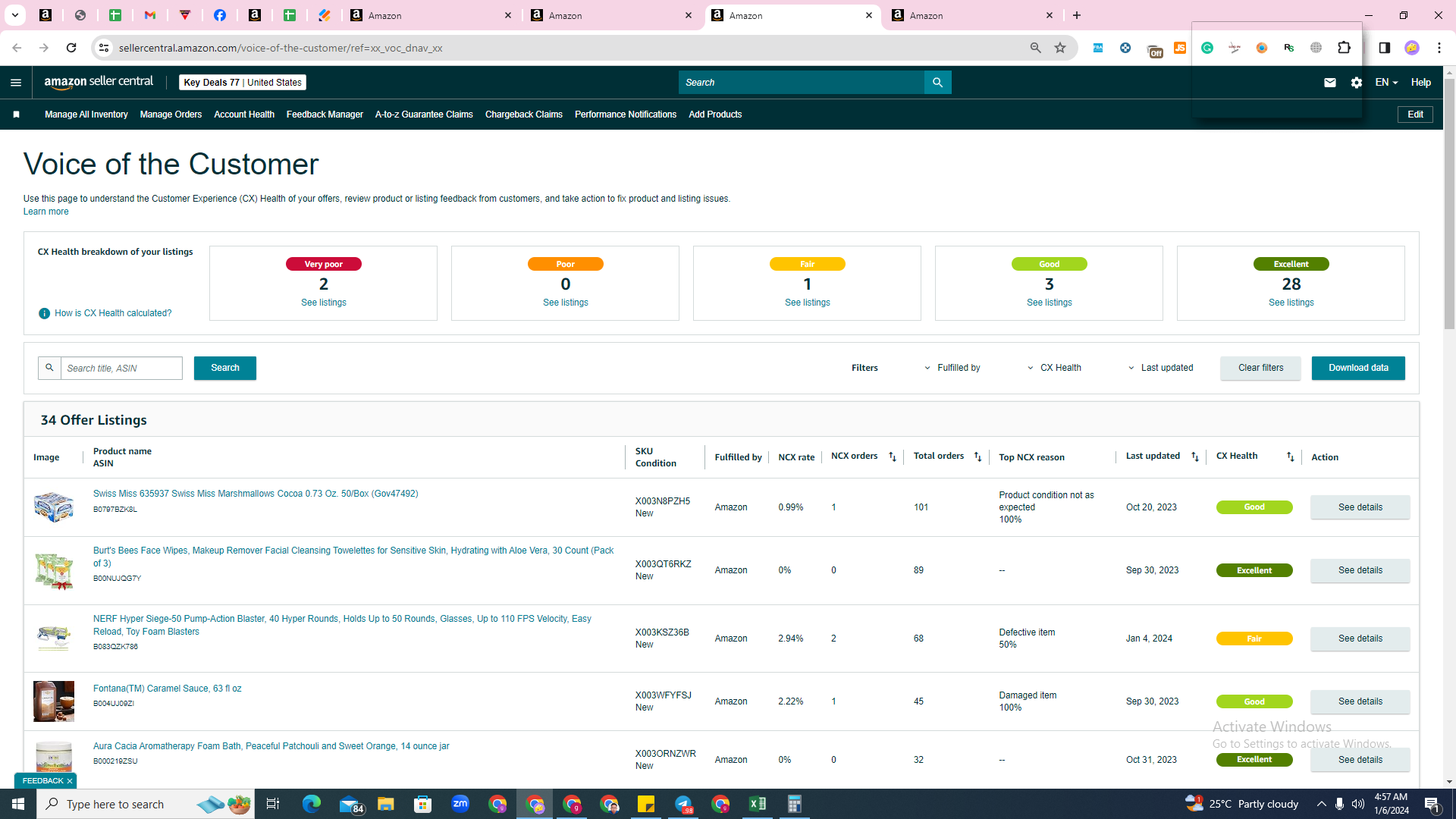Viewport: 1456px width, 819px height.
Task: Expand the Last updated filter dropdown
Action: click(x=1160, y=368)
